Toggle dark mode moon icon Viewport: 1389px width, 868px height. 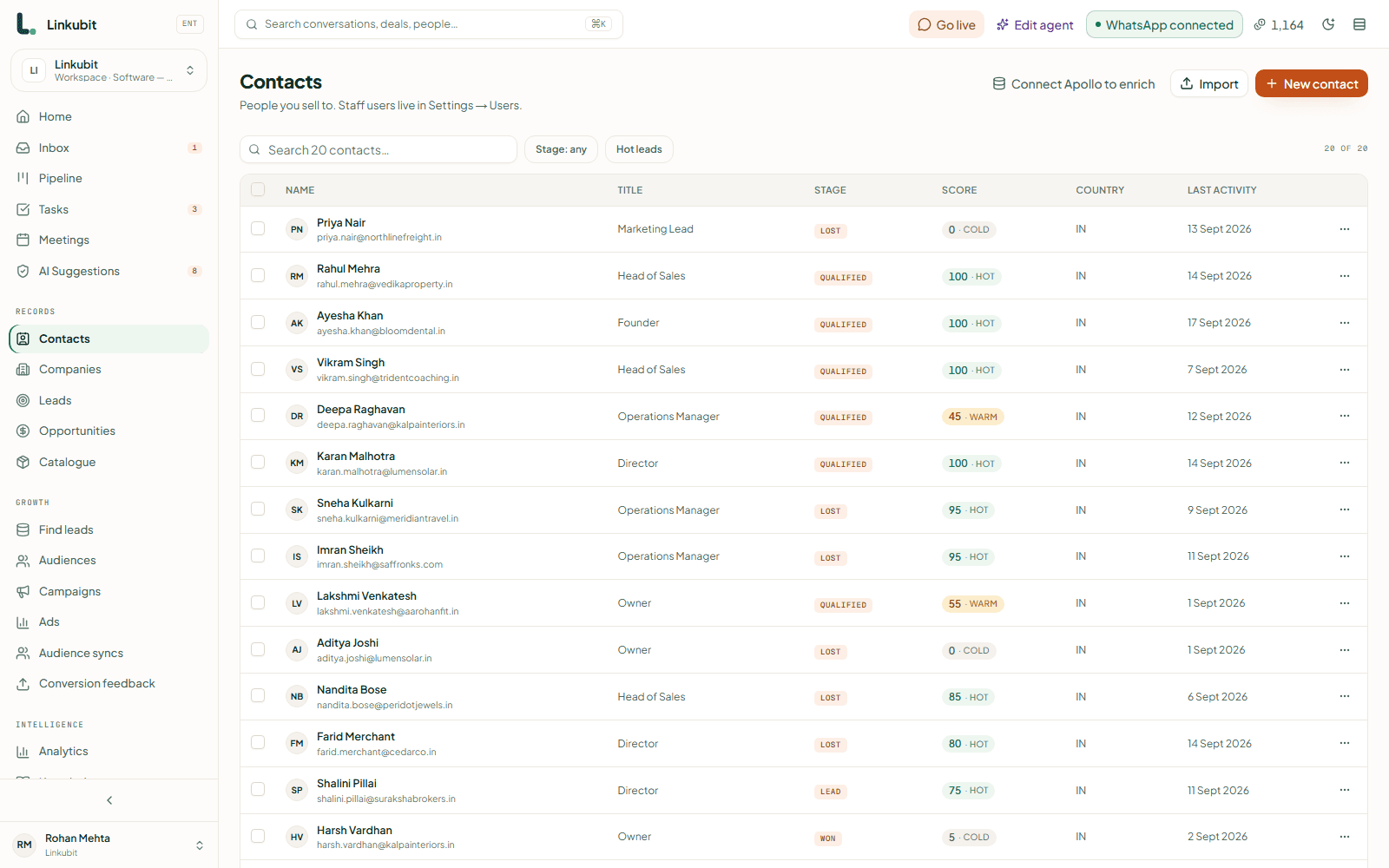point(1328,24)
